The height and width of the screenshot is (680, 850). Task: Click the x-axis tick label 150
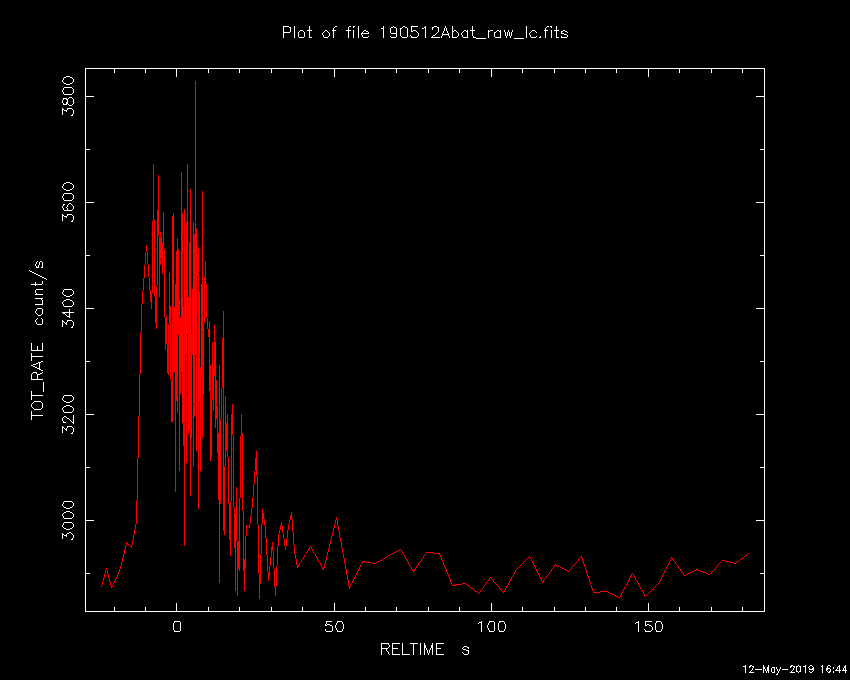[648, 627]
